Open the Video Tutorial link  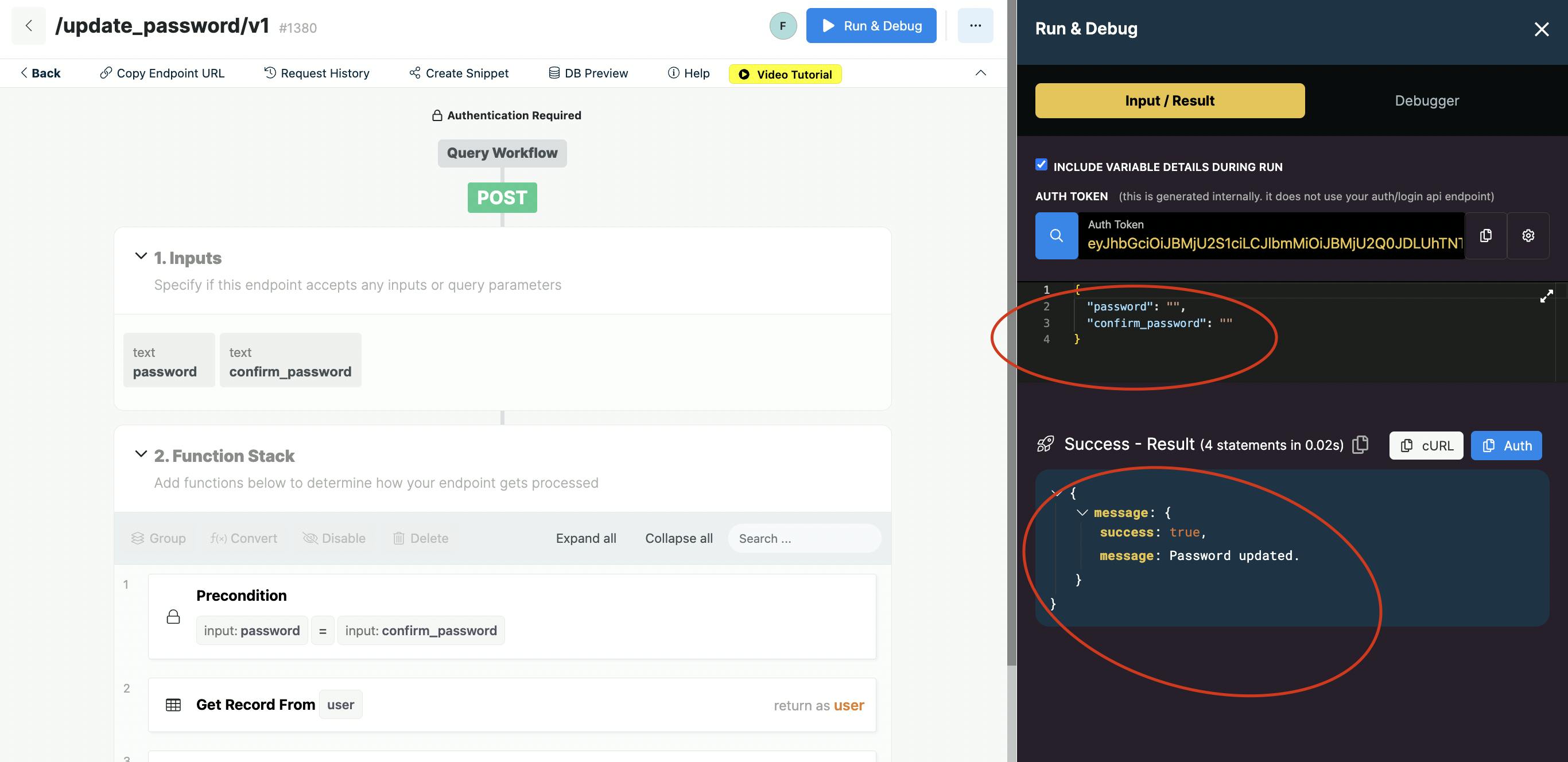pyautogui.click(x=785, y=74)
